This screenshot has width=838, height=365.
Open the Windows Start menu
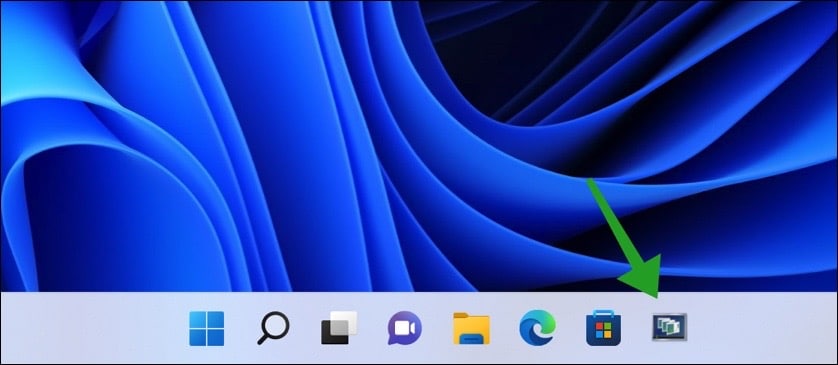(206, 329)
